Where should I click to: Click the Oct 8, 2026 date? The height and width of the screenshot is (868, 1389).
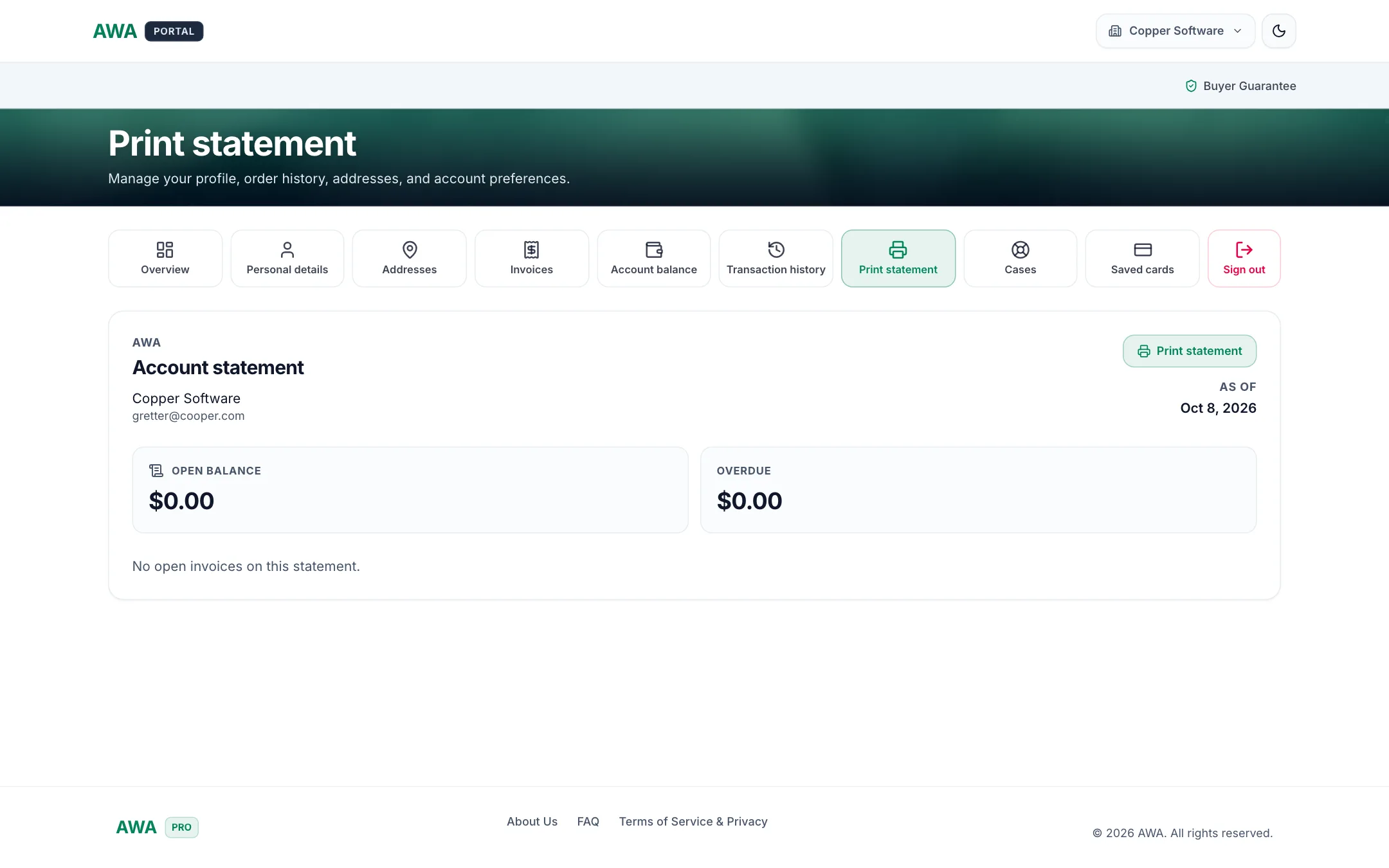click(1219, 408)
